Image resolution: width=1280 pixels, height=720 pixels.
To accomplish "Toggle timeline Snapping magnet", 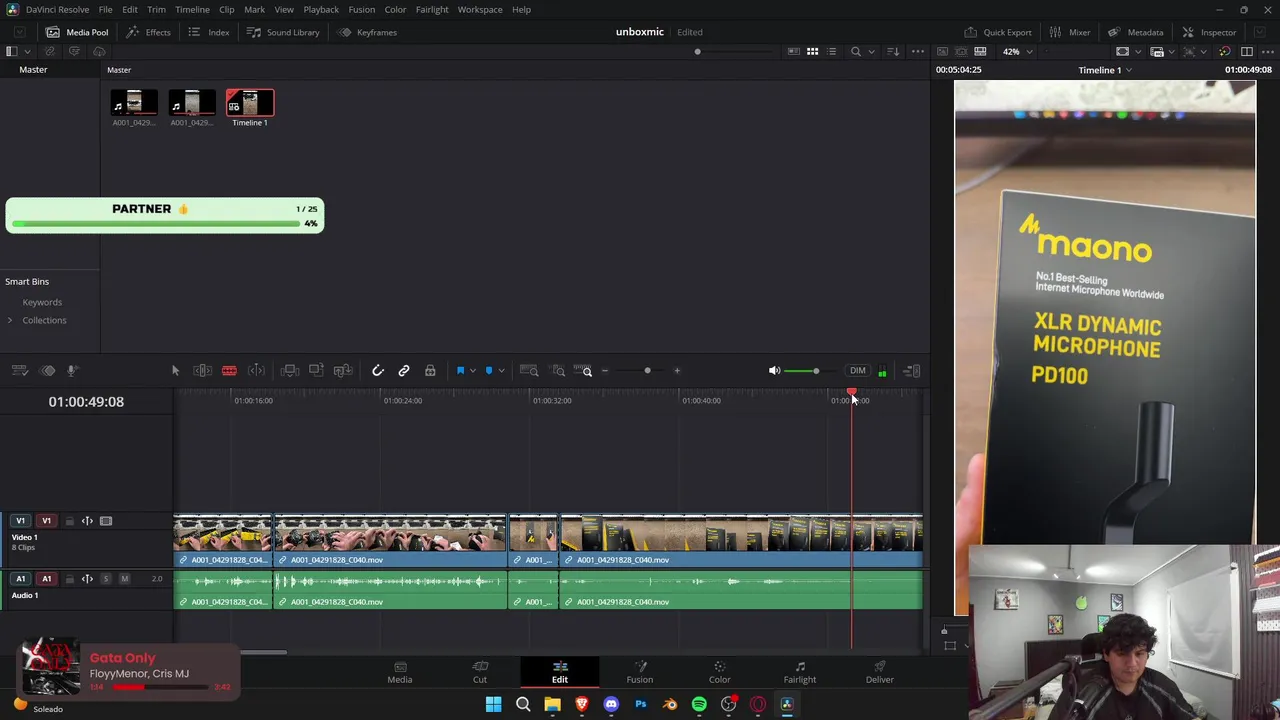I will (378, 371).
